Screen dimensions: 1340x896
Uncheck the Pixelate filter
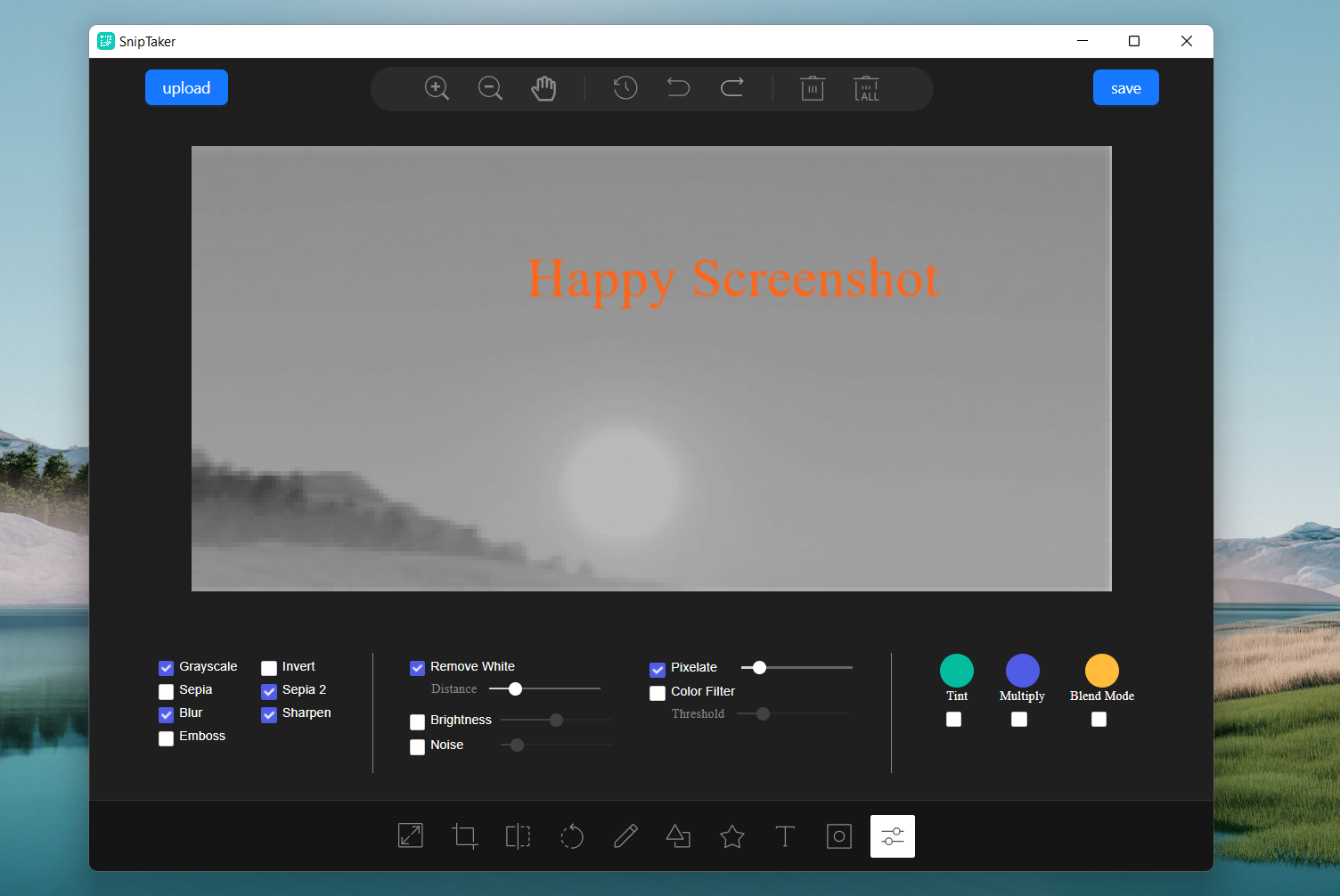tap(658, 669)
